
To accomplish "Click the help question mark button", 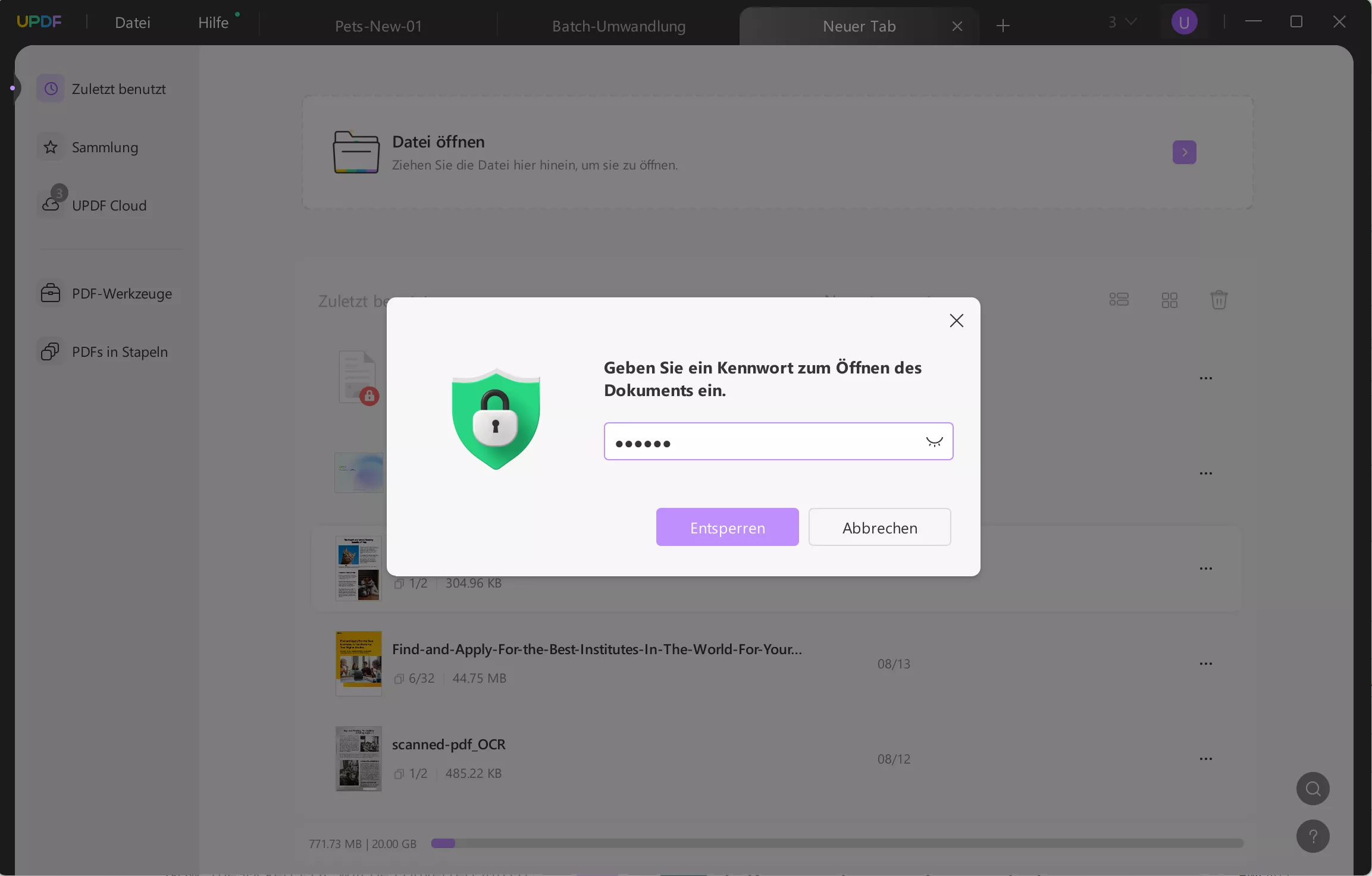I will click(1313, 836).
